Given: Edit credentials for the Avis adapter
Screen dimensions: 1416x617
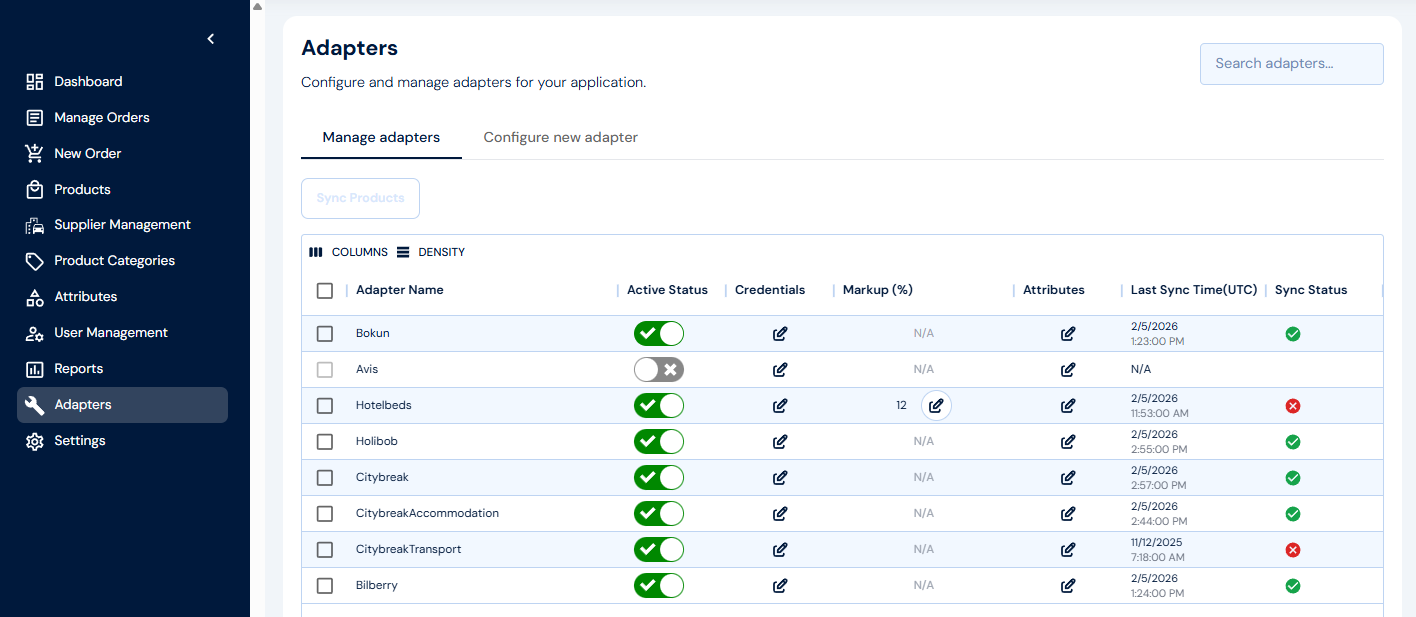Looking at the screenshot, I should [780, 370].
